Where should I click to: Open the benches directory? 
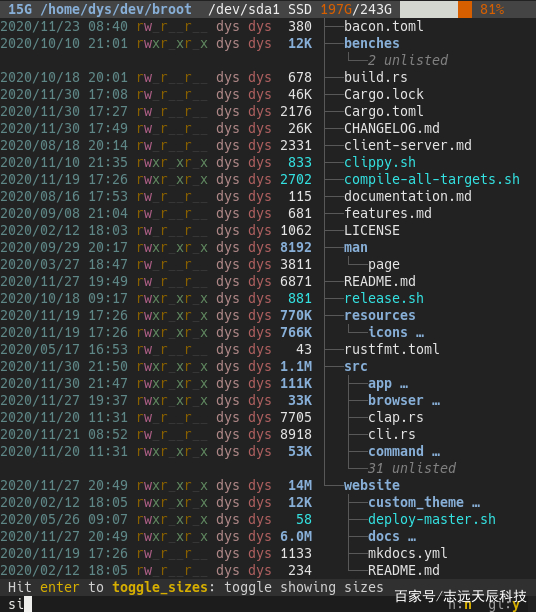(x=372, y=43)
